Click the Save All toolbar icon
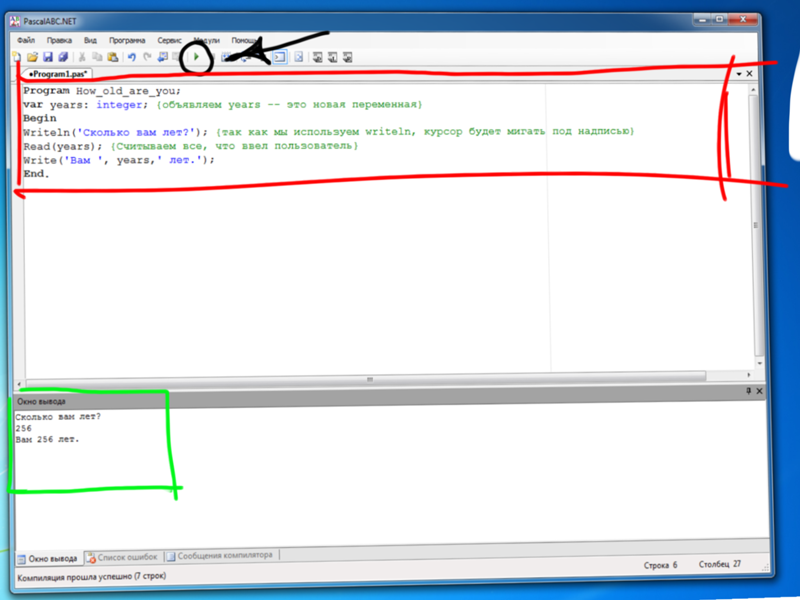This screenshot has width=800, height=600. [62, 58]
